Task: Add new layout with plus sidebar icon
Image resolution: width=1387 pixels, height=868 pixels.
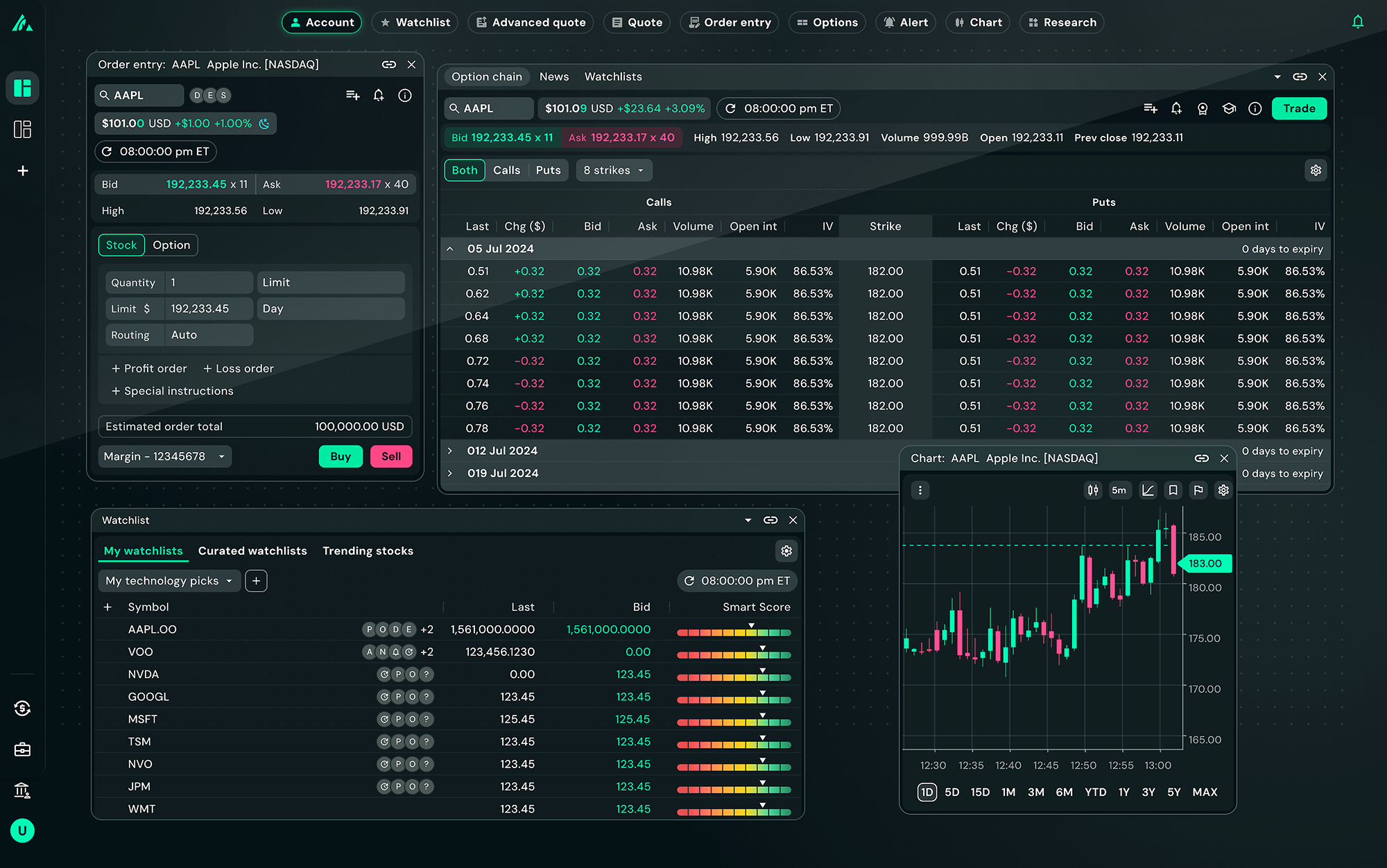Action: 22,171
